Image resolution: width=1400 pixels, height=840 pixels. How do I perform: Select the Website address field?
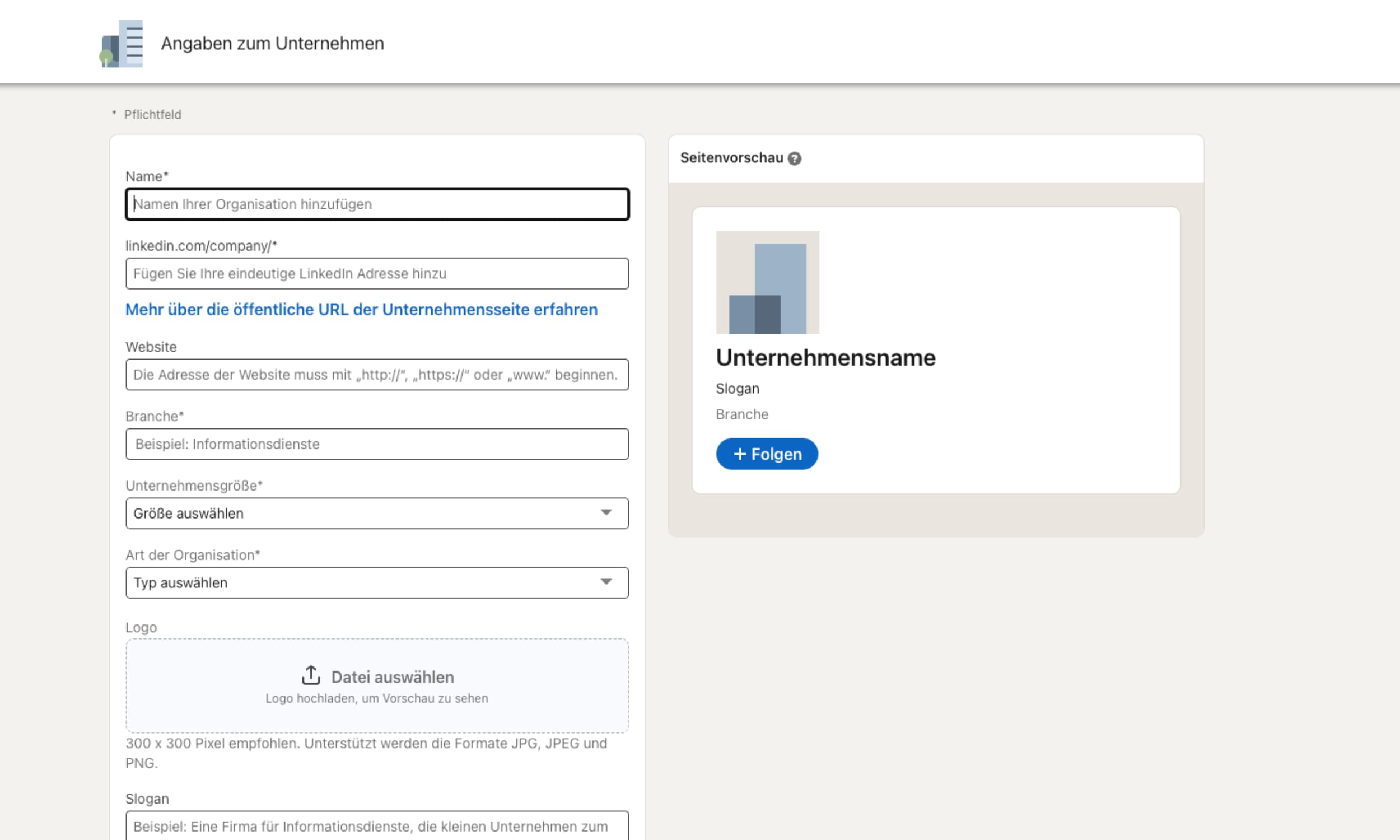(x=377, y=374)
